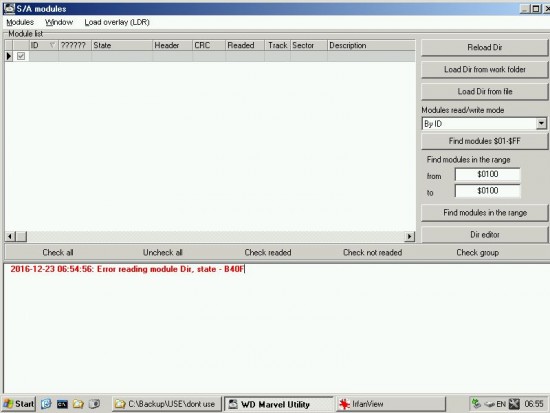Viewport: 550px width, 413px height.
Task: Open C:\Backup\USE taskbar folder window
Action: click(167, 404)
